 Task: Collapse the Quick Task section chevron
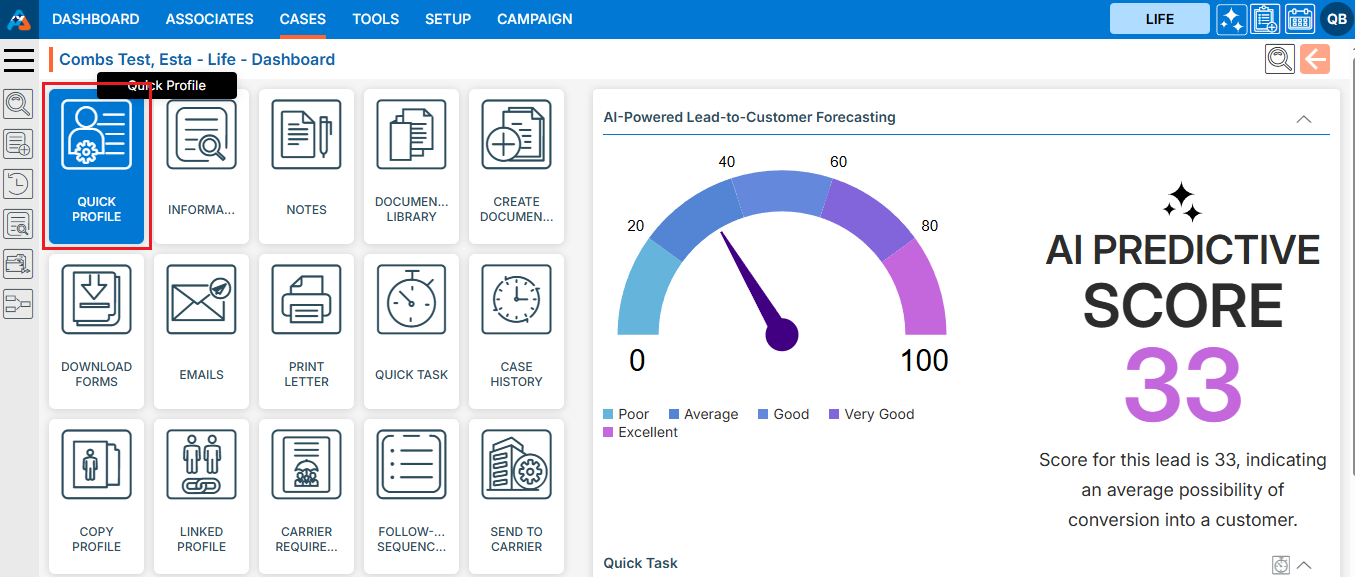tap(1303, 565)
